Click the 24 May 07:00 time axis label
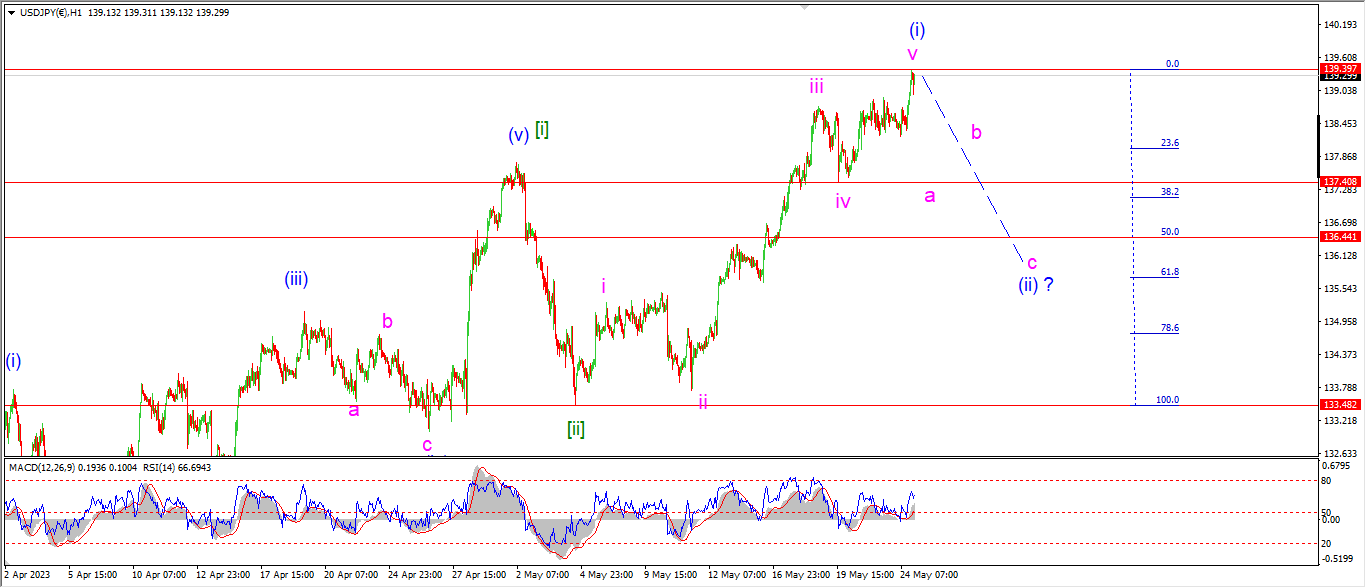 [930, 576]
